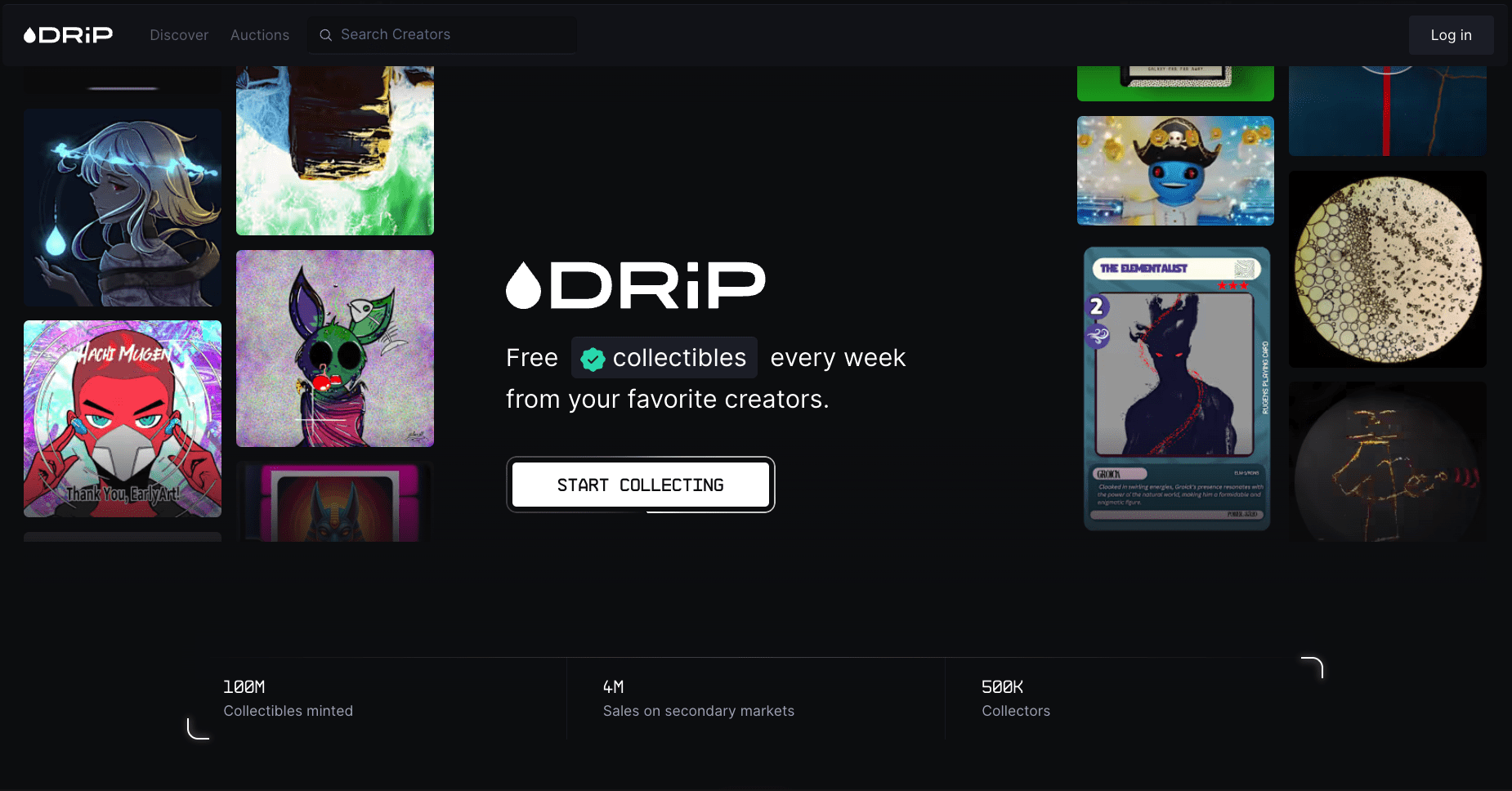Open the abstract white and green paint artwork

pos(335,150)
